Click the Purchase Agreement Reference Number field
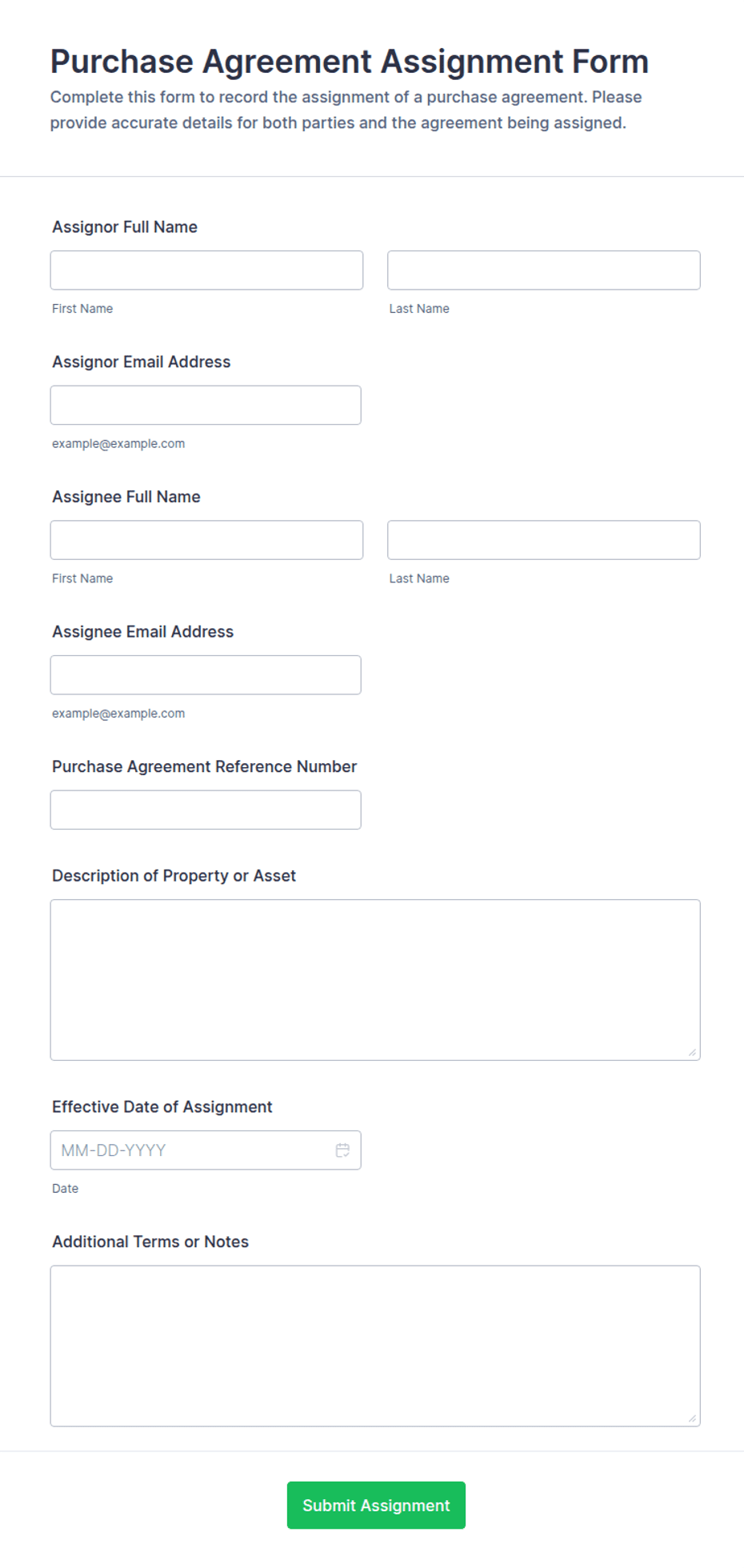 (206, 810)
